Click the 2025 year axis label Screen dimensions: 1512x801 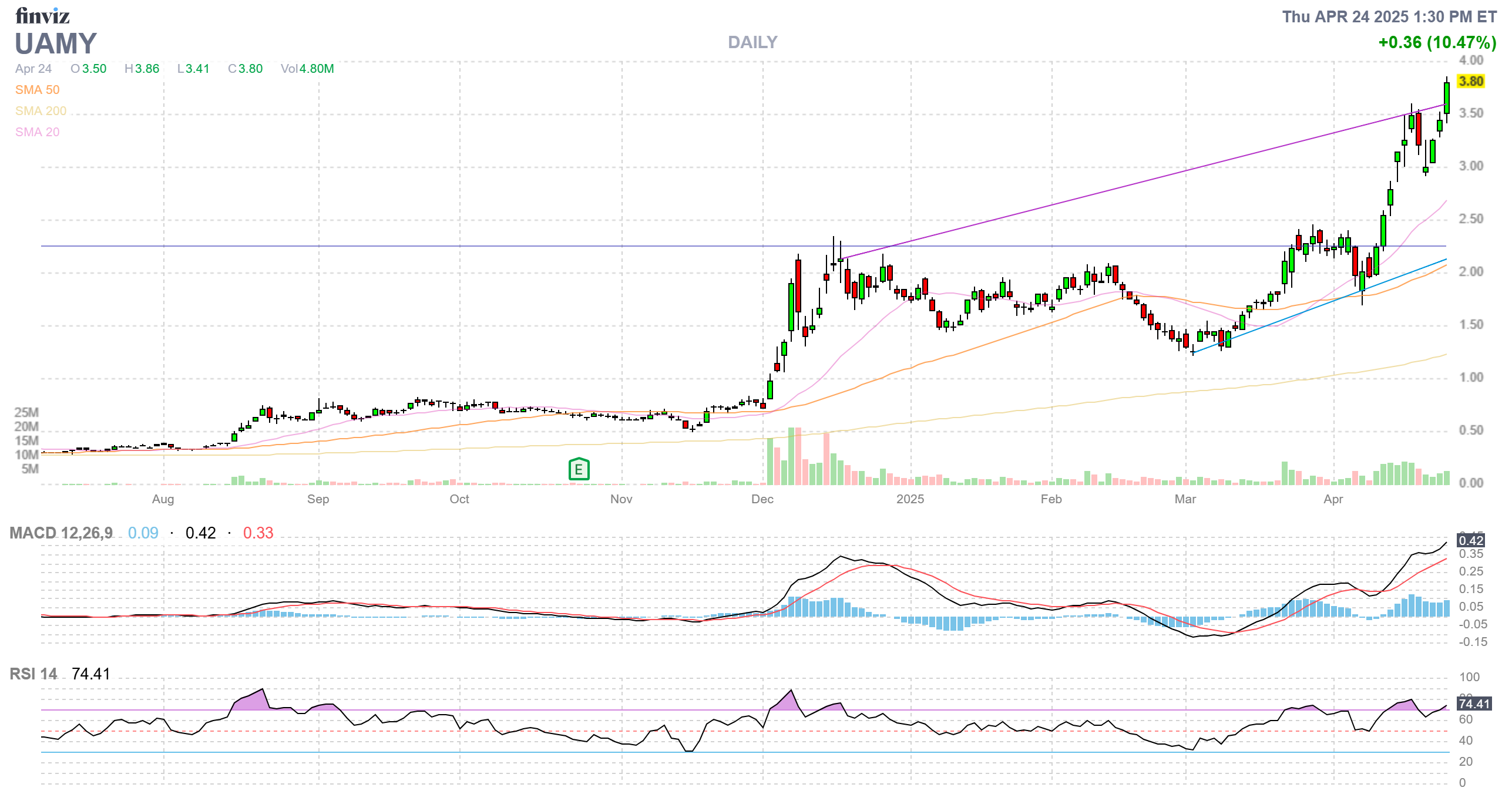point(910,499)
